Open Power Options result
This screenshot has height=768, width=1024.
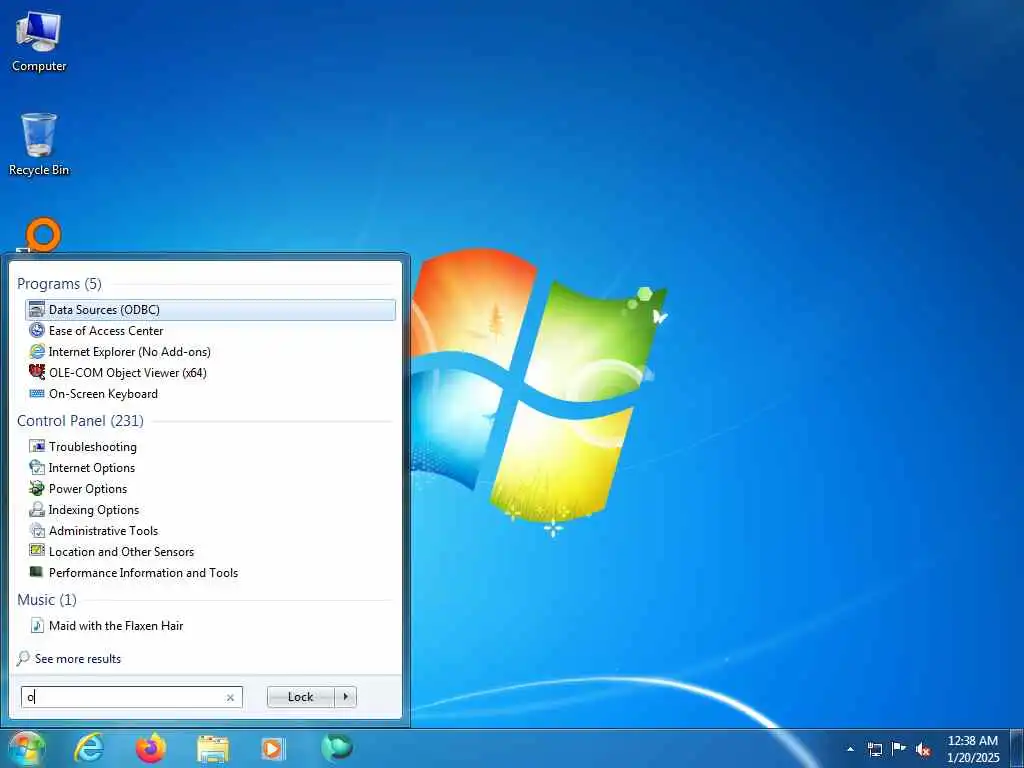(x=210, y=488)
